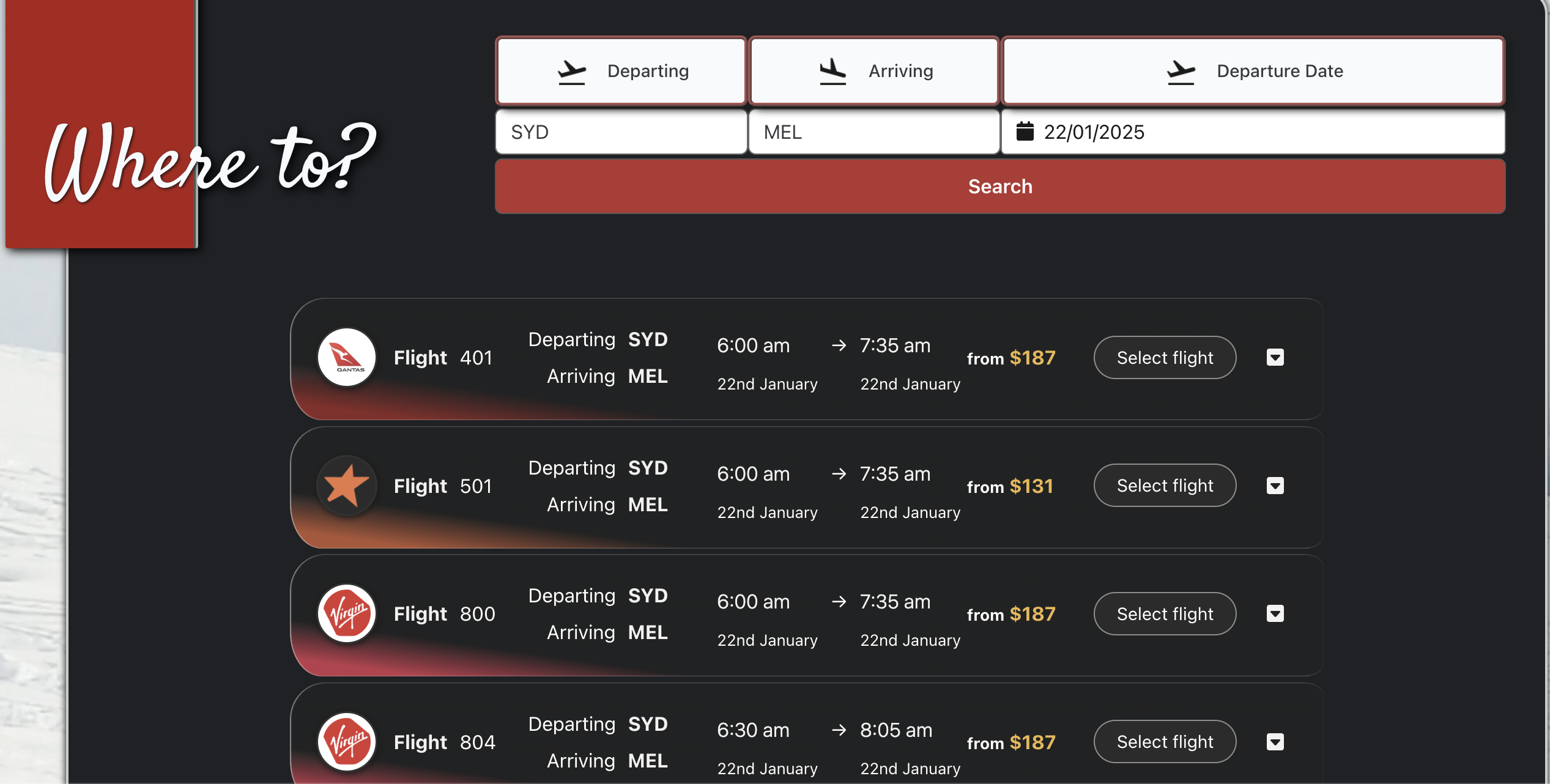Screen dimensions: 1550x784
Task: Click the MEL arrival input field
Action: tap(873, 131)
